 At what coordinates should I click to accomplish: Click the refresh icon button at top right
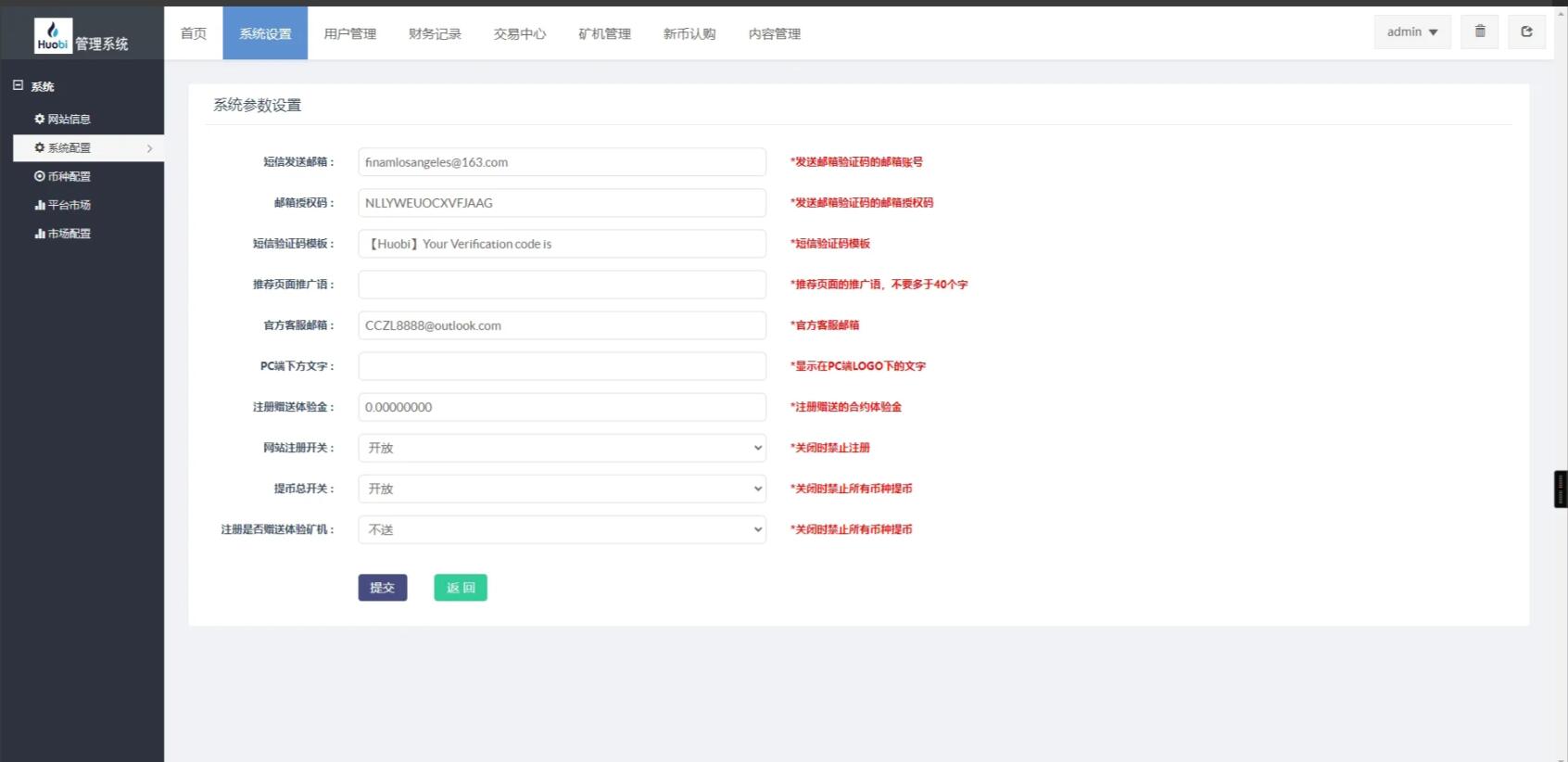(x=1526, y=32)
